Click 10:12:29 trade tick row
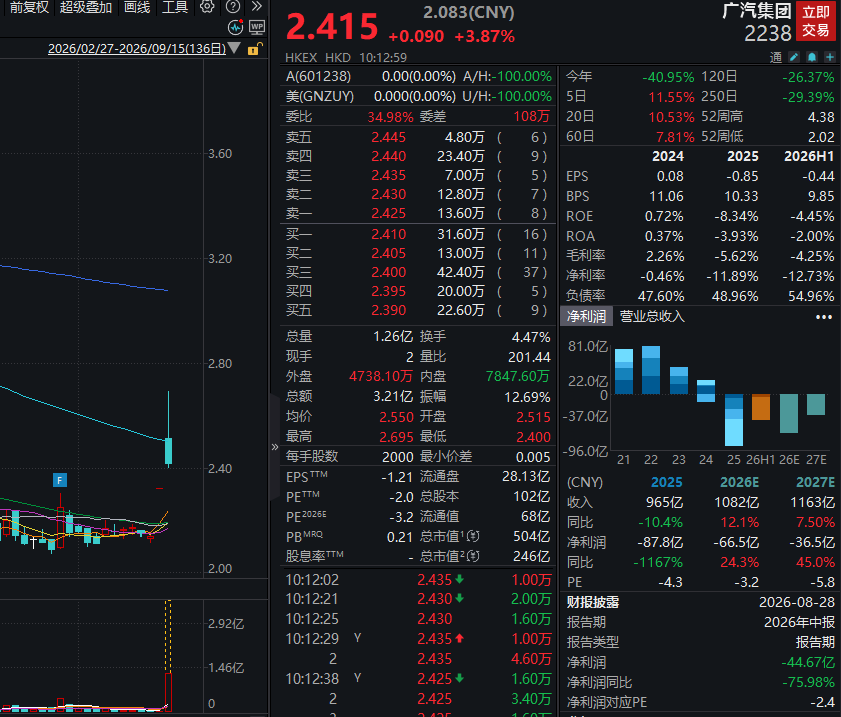Image resolution: width=841 pixels, height=717 pixels. point(418,639)
